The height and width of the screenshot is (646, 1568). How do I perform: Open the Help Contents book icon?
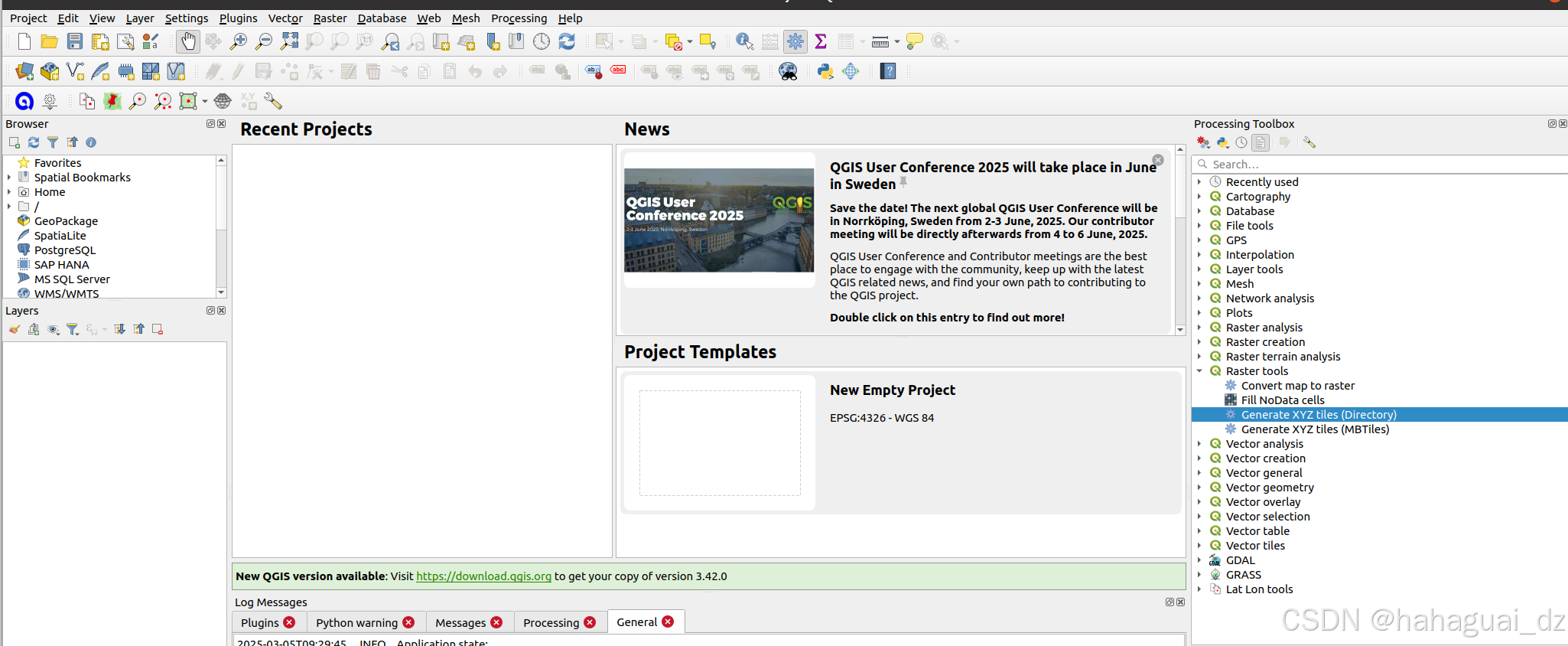pyautogui.click(x=888, y=71)
